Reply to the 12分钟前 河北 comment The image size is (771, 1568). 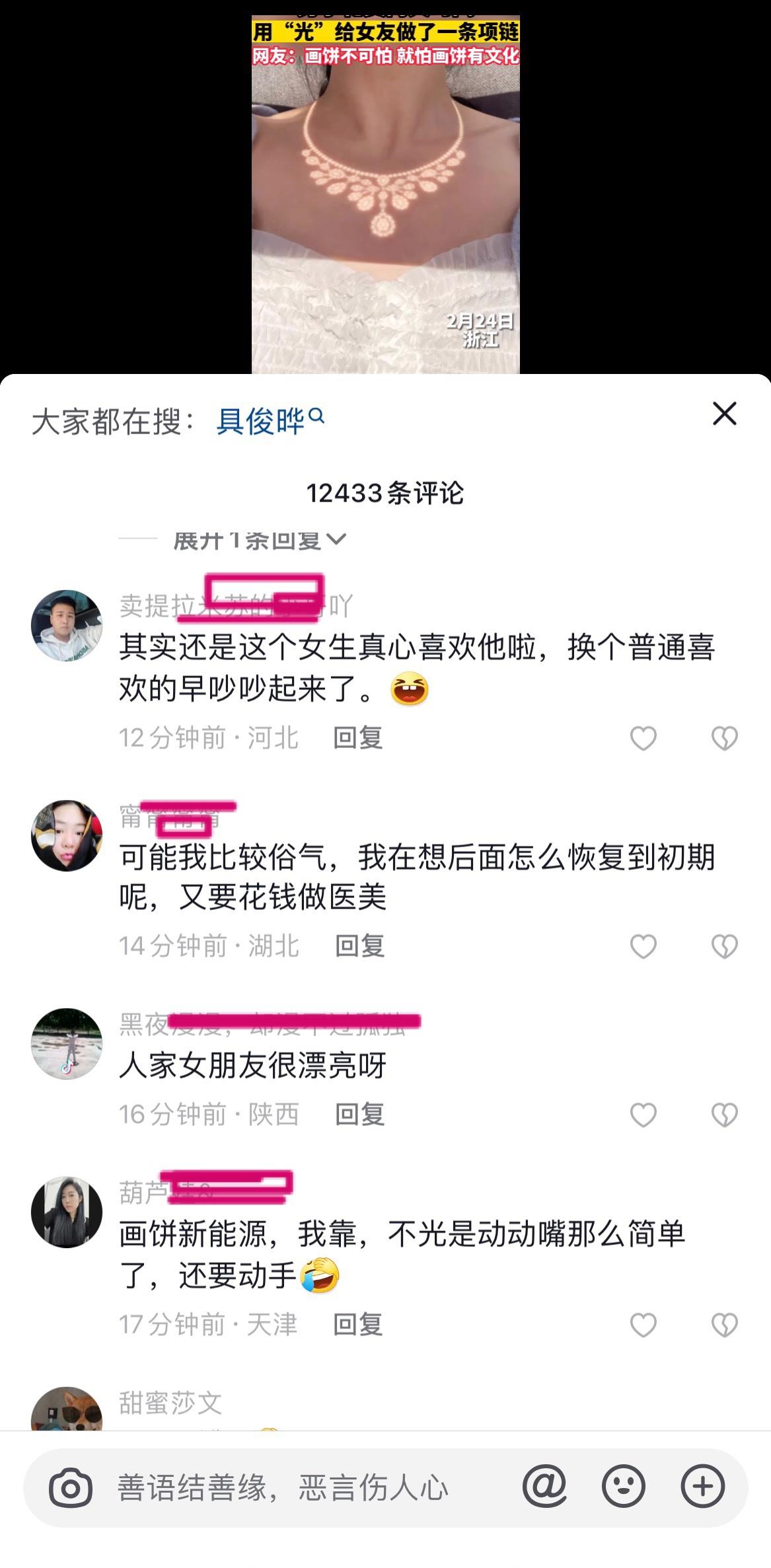357,737
